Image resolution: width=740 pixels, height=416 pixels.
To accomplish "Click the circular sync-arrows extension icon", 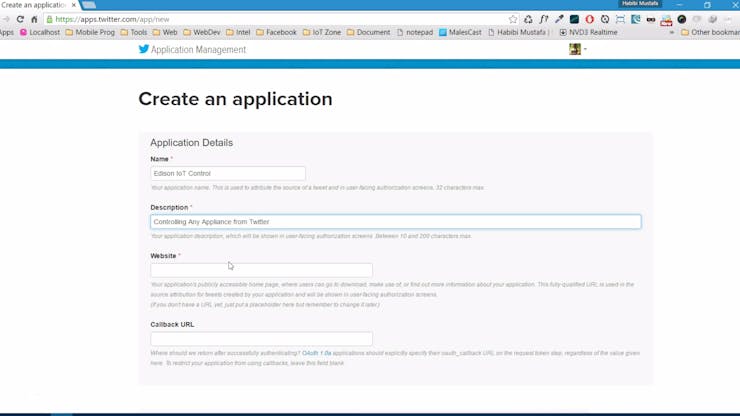I will (605, 19).
